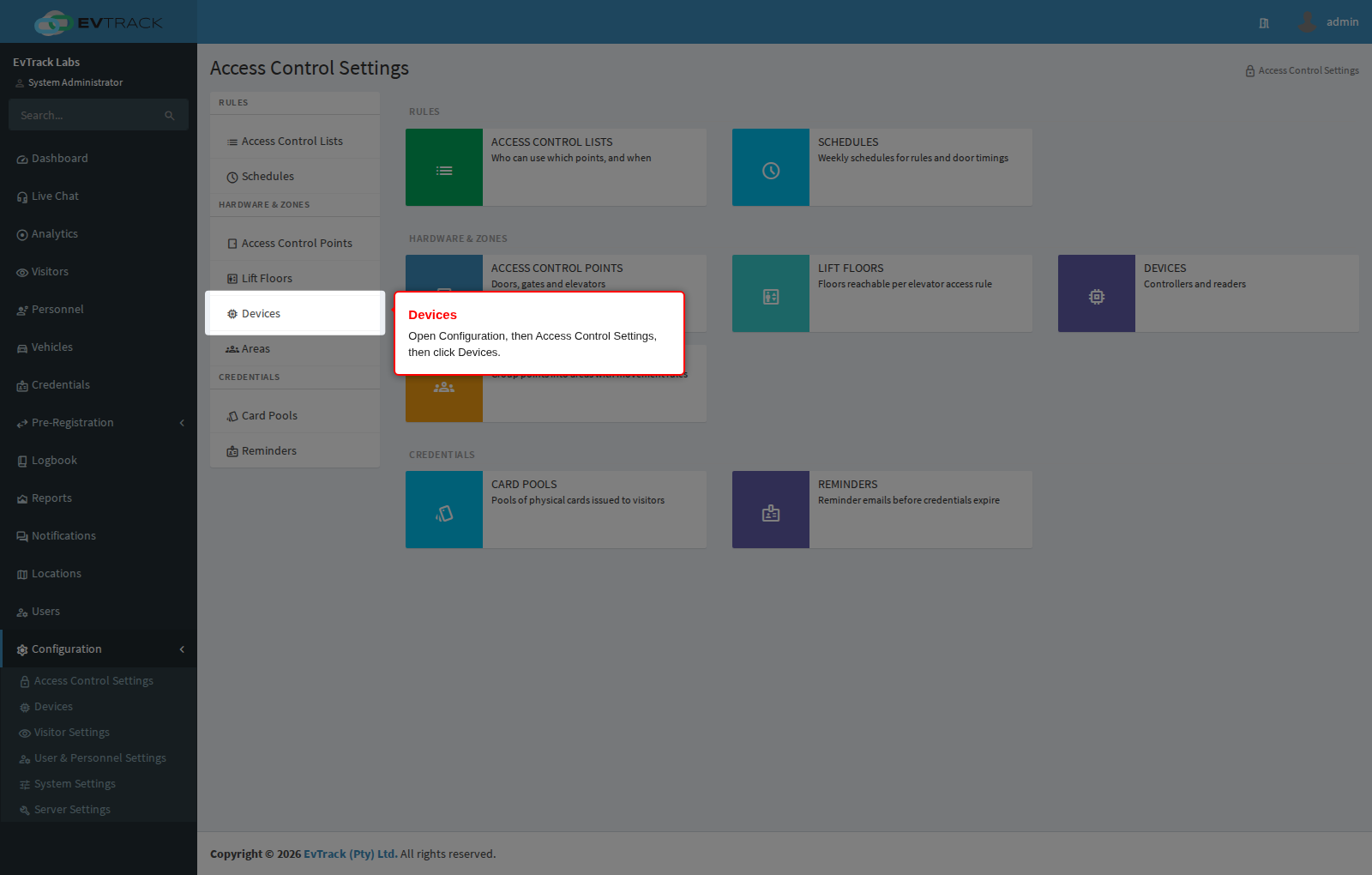Click the Lift Floors teal tile icon
The width and height of the screenshot is (1372, 875).
[x=771, y=293]
